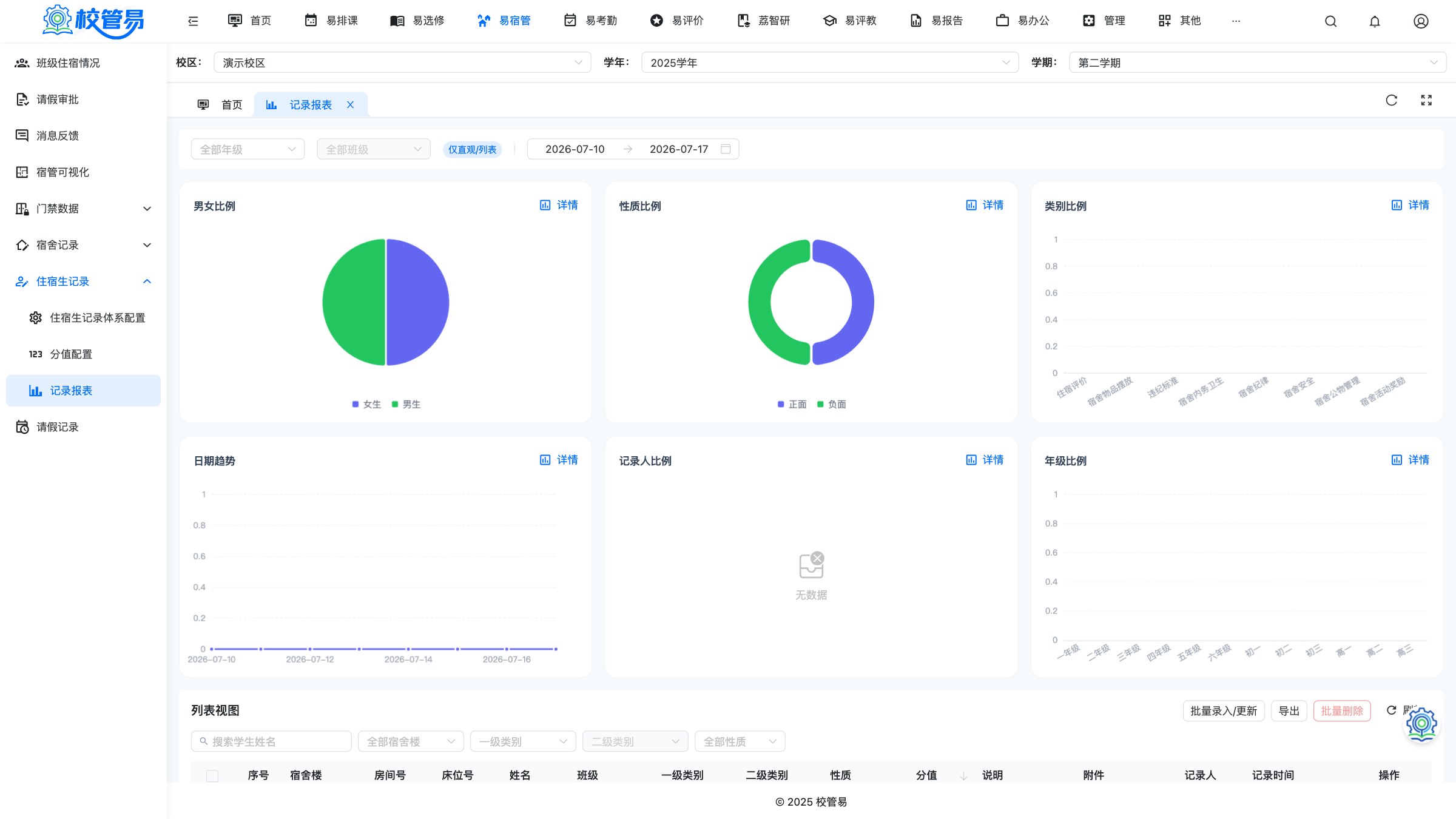Image resolution: width=1456 pixels, height=819 pixels.
Task: Enter fullscreen using expand icon
Action: (1426, 100)
